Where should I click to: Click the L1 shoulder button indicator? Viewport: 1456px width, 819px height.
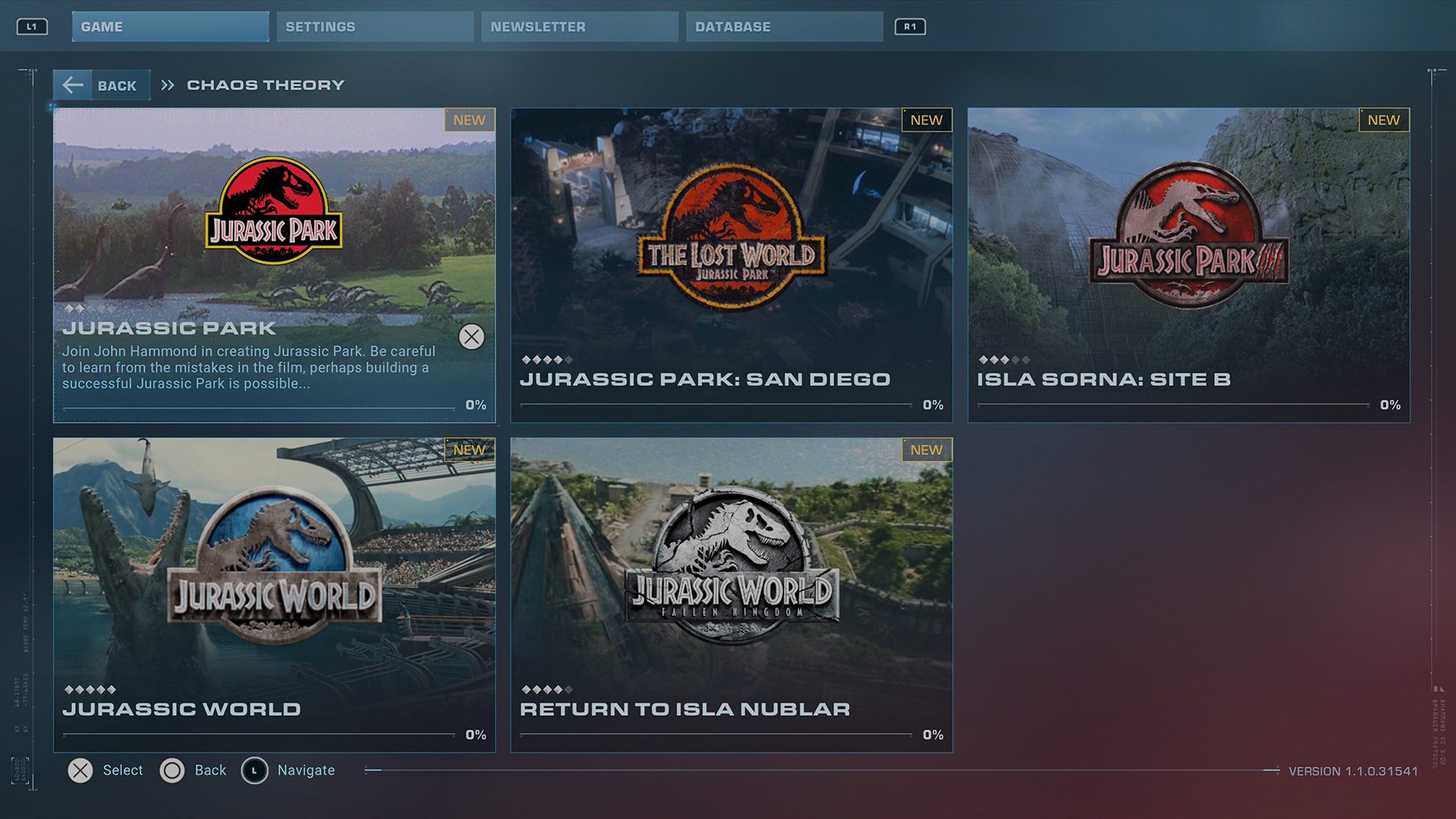click(33, 27)
